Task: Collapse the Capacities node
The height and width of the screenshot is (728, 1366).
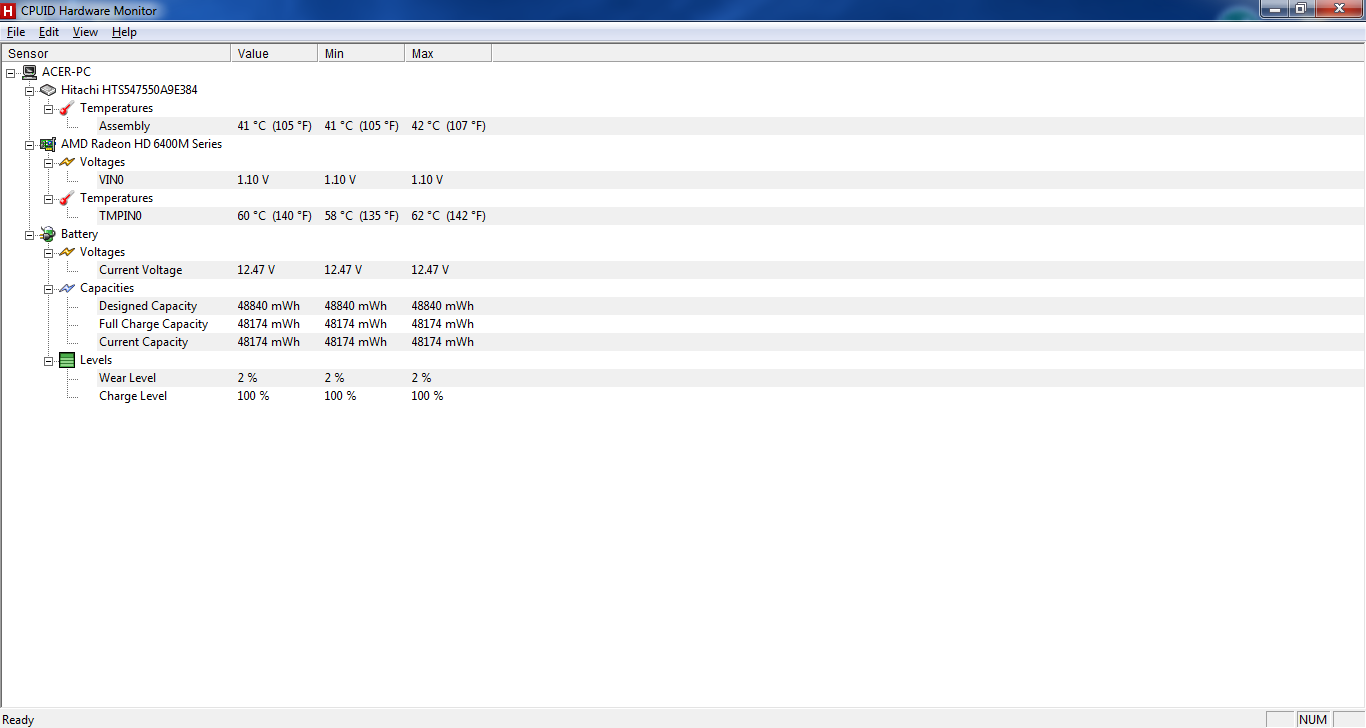Action: 48,288
